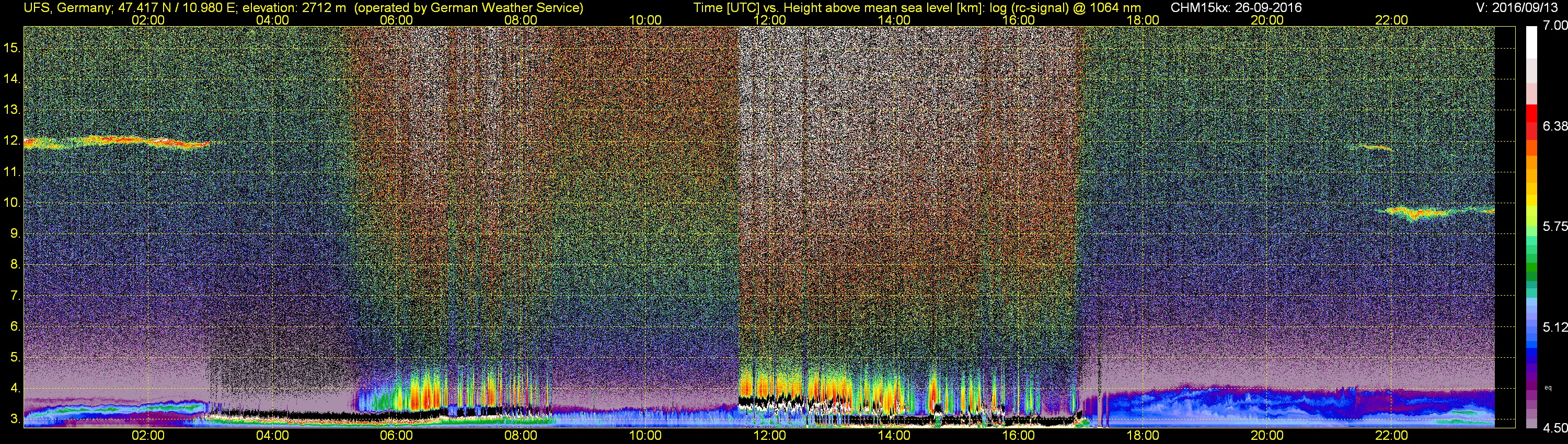This screenshot has width=1568, height=444.
Task: Click the 15. km height axis label
Action: (11, 48)
